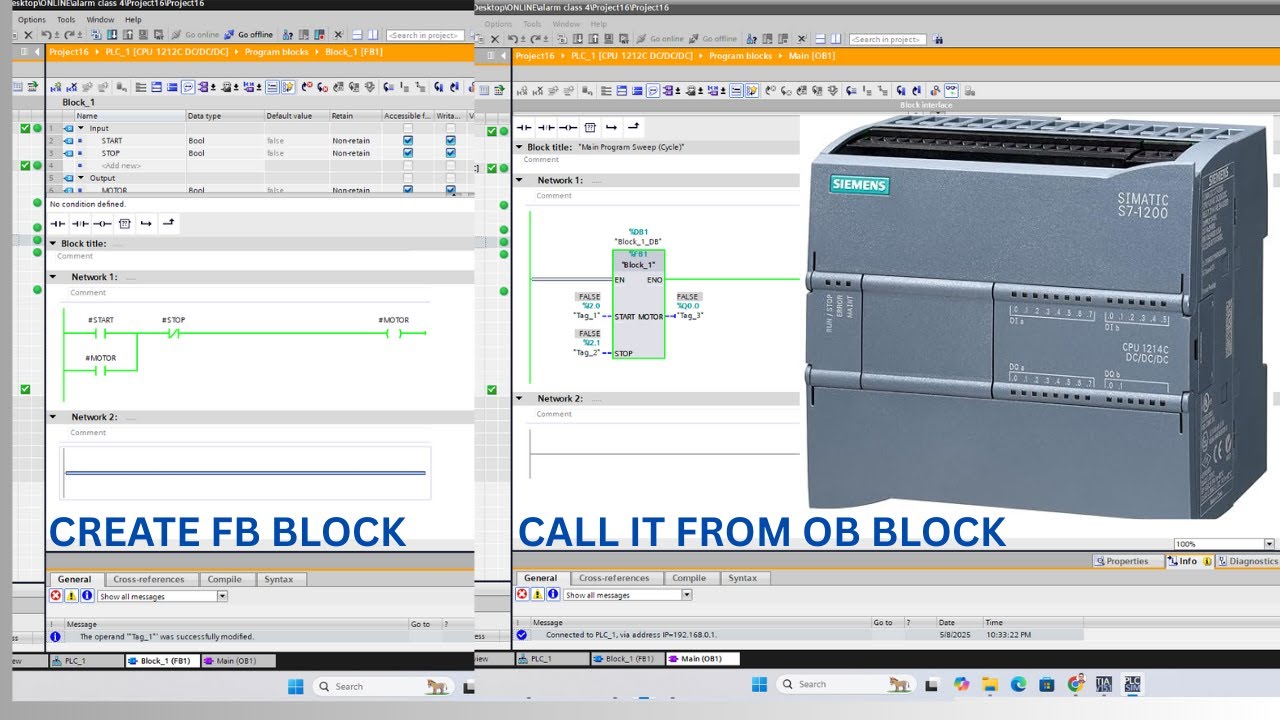Viewport: 1280px width, 720px height.
Task: Normally closed contact icon, left Block_1 window
Action: [80, 224]
